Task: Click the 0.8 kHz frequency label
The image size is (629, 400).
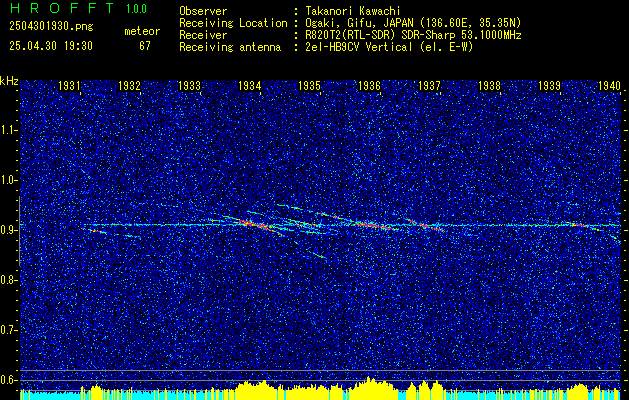Action: pyautogui.click(x=9, y=280)
